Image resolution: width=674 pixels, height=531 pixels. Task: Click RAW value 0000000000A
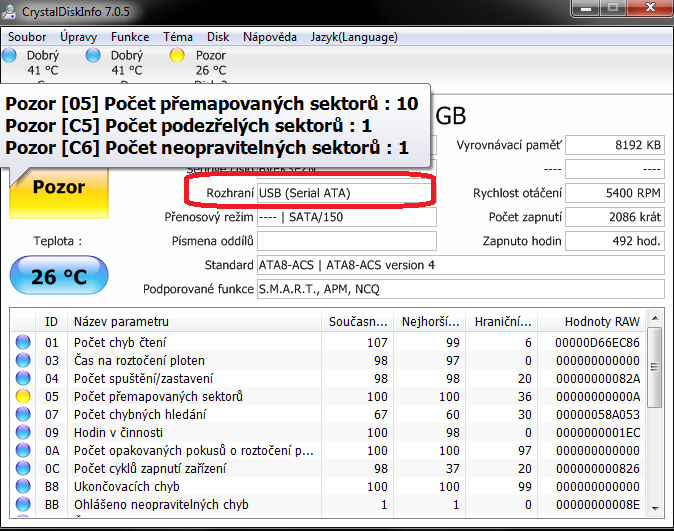point(598,397)
